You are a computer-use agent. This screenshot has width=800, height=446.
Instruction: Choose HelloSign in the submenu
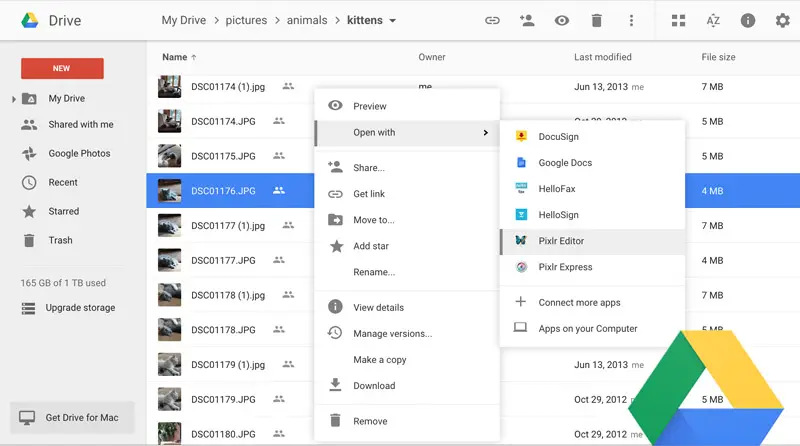pos(592,215)
